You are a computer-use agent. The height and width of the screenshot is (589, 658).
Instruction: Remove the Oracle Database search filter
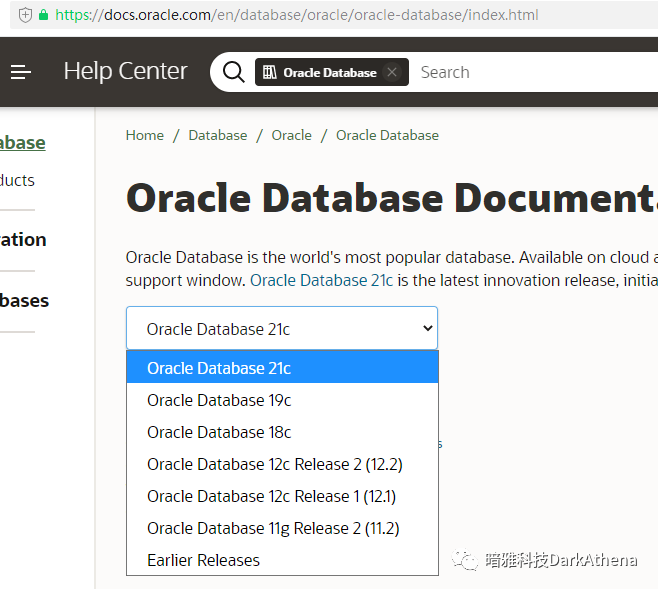[392, 72]
